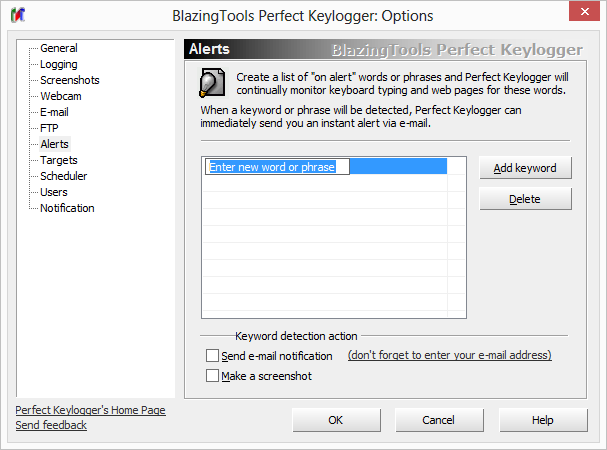Switch to the Targets section

click(x=58, y=160)
